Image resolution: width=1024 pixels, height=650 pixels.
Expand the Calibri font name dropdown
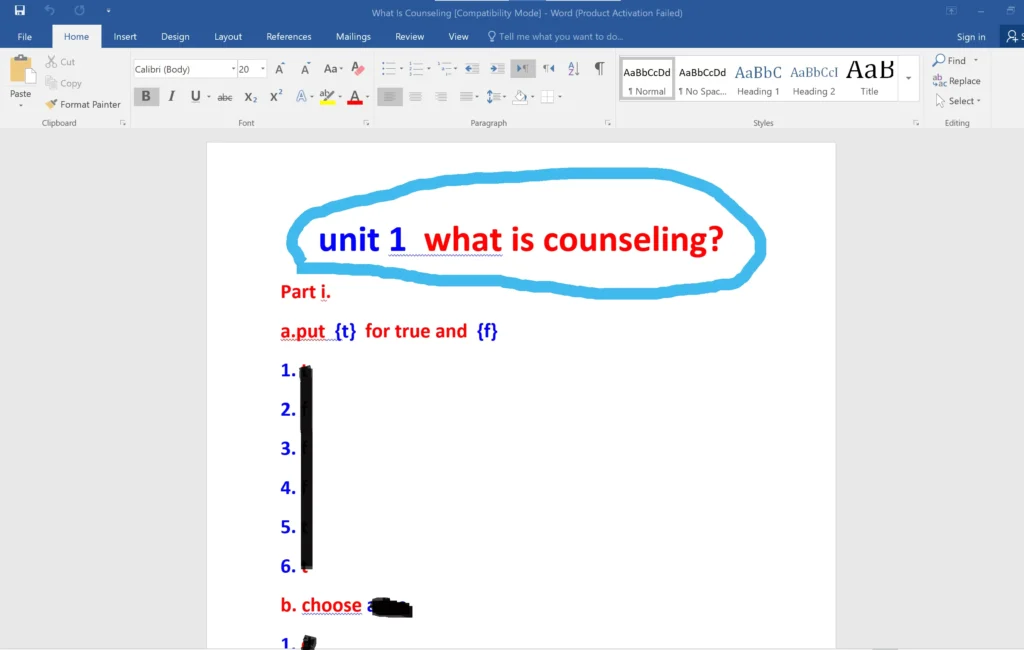(232, 68)
